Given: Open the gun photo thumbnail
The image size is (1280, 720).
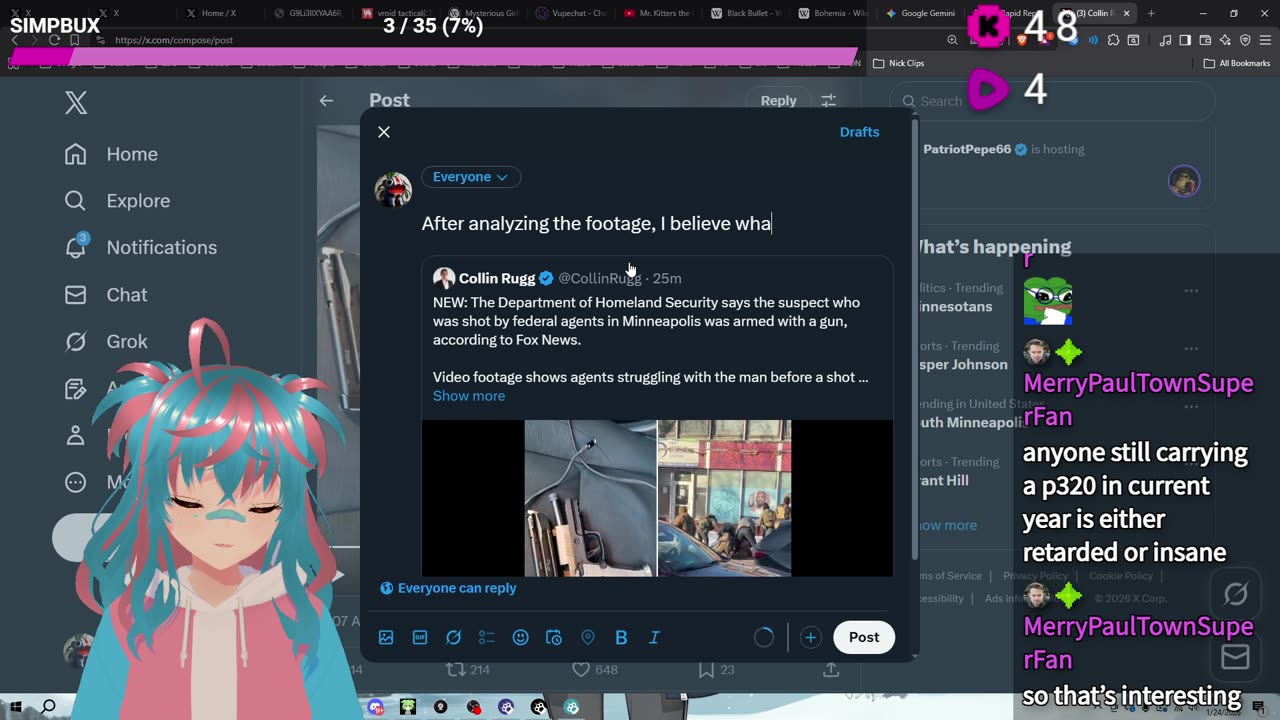Looking at the screenshot, I should click(590, 498).
